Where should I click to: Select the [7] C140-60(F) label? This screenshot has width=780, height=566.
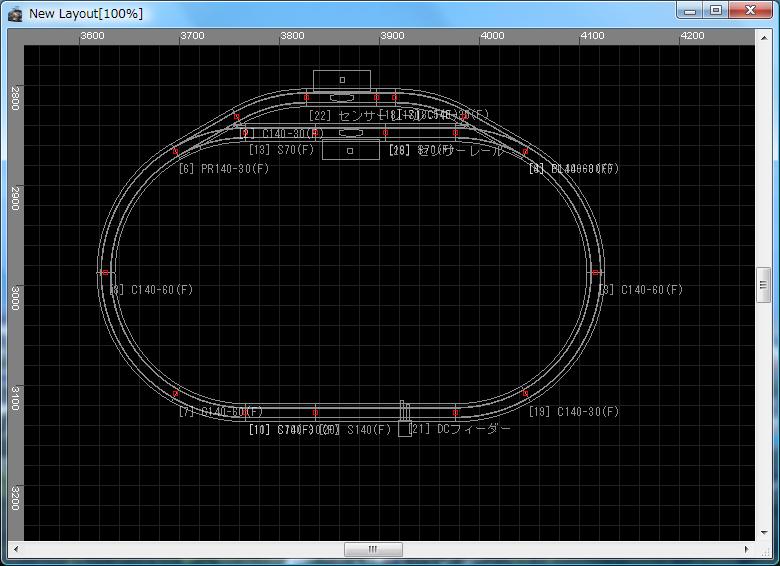[x=221, y=412]
